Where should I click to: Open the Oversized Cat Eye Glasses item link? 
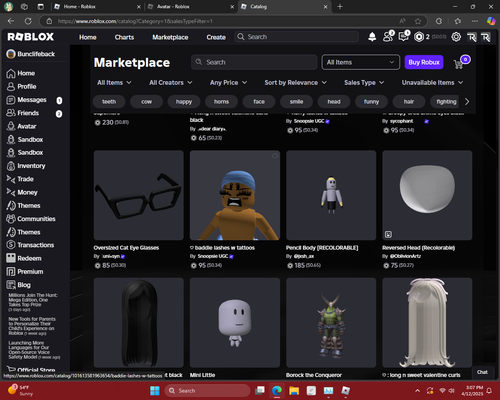pos(126,248)
